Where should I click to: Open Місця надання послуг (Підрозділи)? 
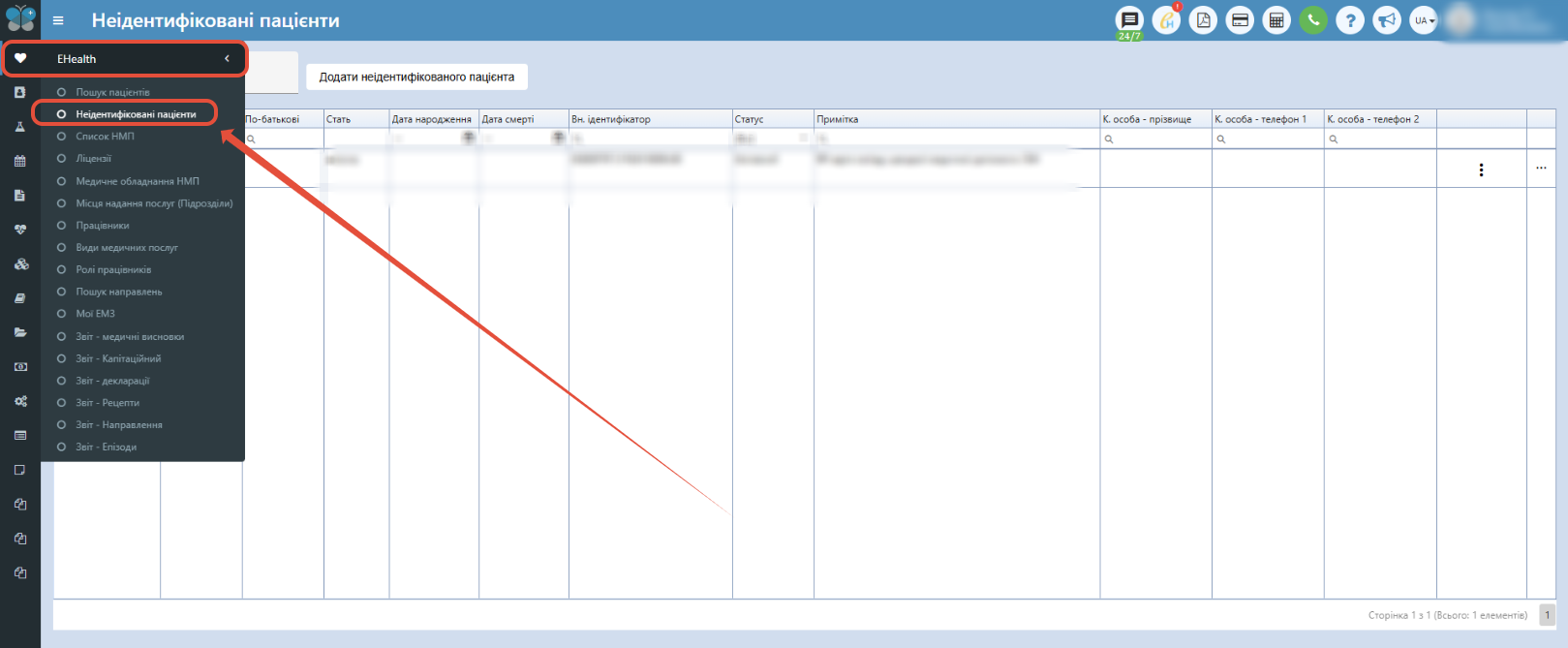click(x=154, y=203)
